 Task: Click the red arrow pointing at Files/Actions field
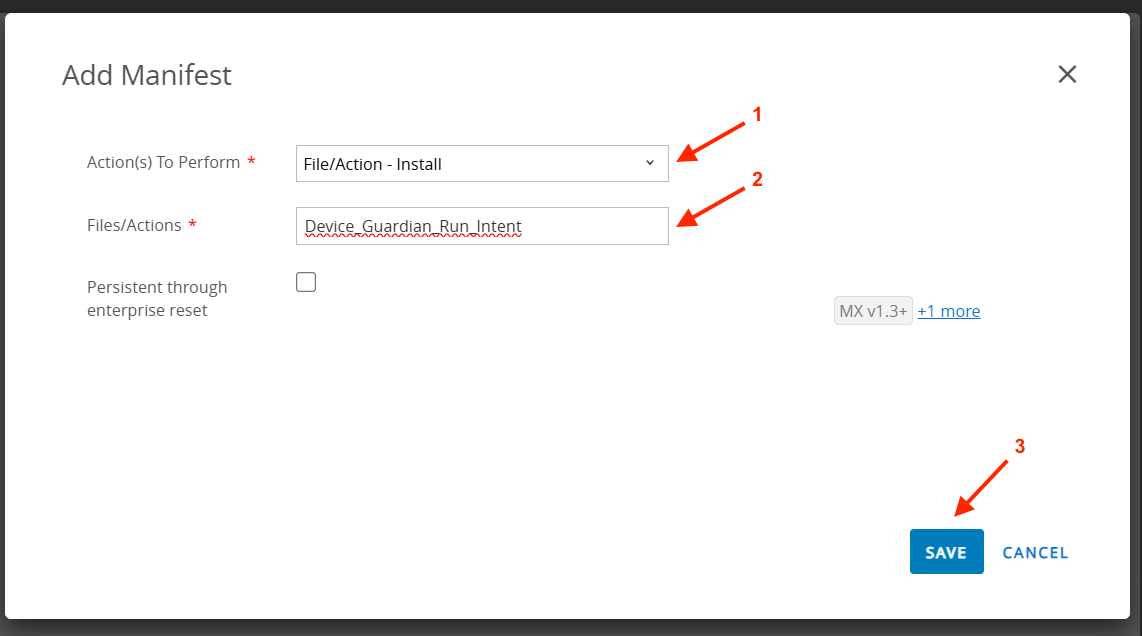tap(712, 207)
